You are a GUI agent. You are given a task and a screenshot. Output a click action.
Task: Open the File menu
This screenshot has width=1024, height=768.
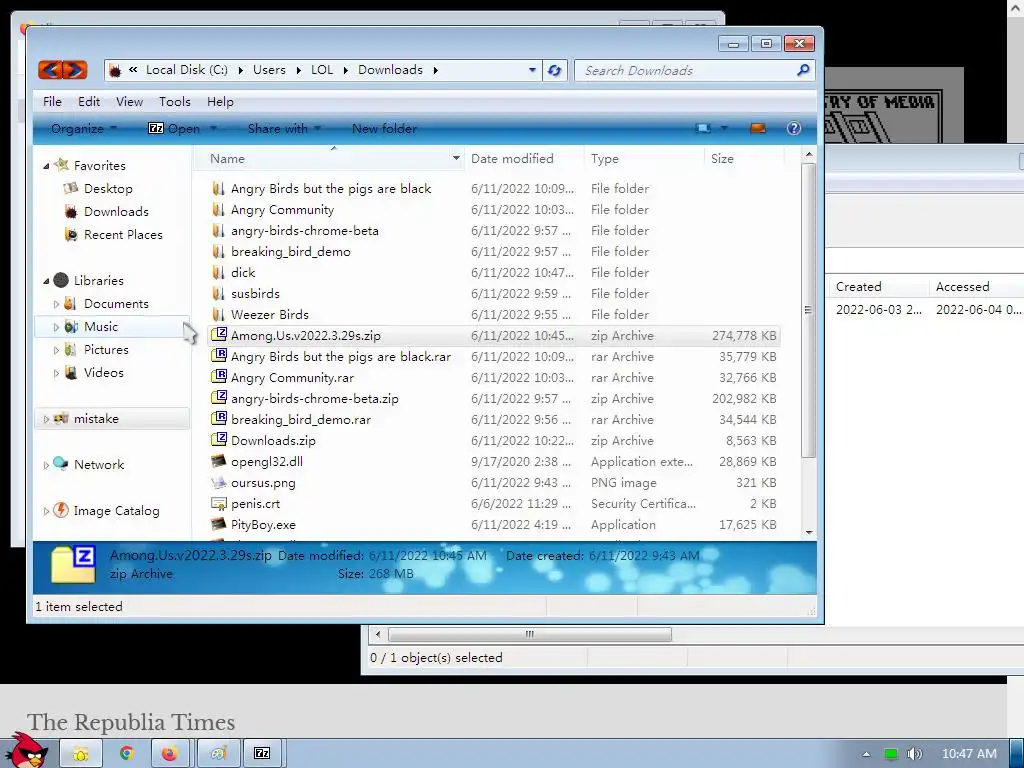coord(52,102)
